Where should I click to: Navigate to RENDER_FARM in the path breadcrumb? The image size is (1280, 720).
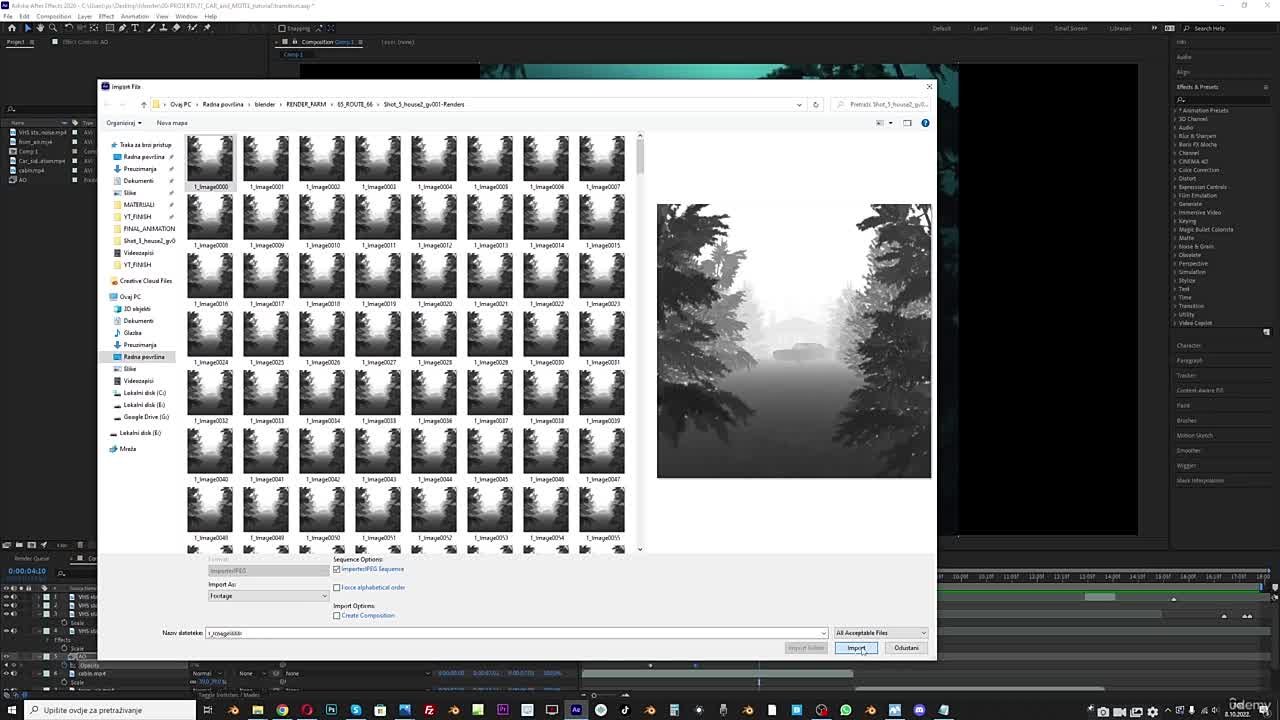tap(306, 104)
